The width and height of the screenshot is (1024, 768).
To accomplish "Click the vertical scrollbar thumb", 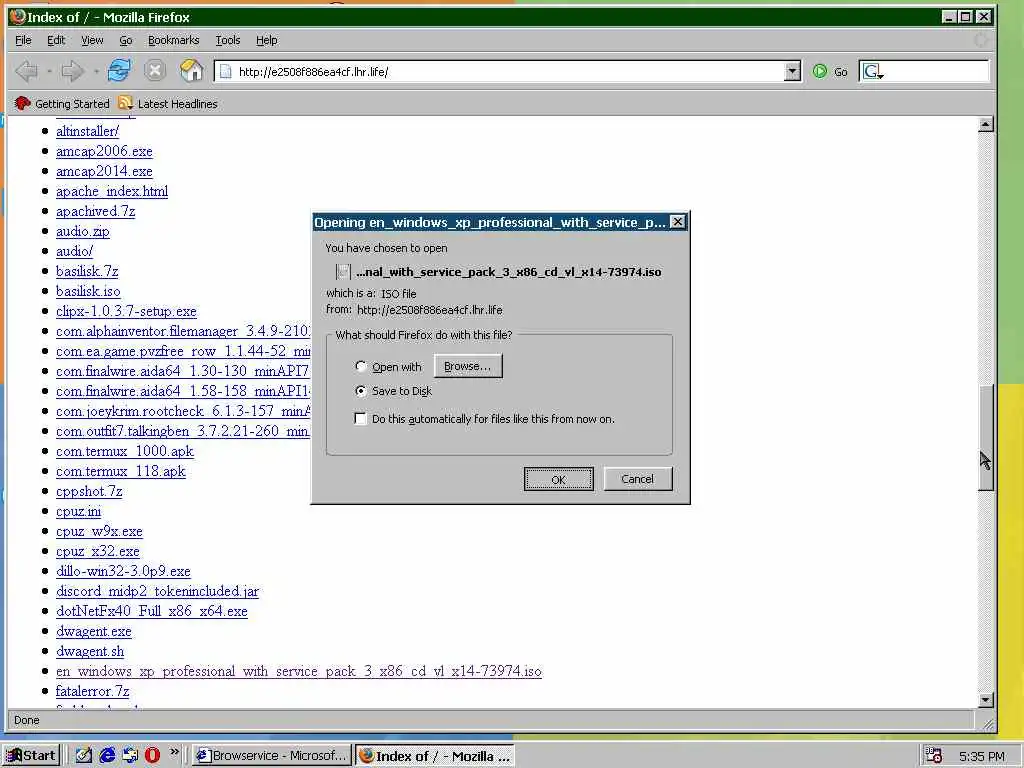I will [986, 438].
